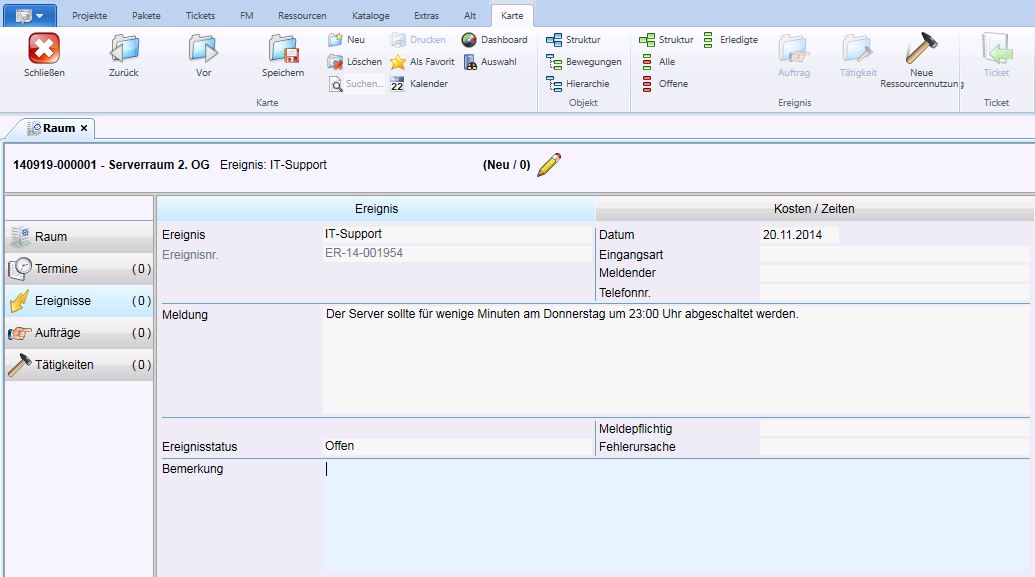Open Termine in the side panel
Image resolution: width=1035 pixels, height=577 pixels.
pos(79,269)
